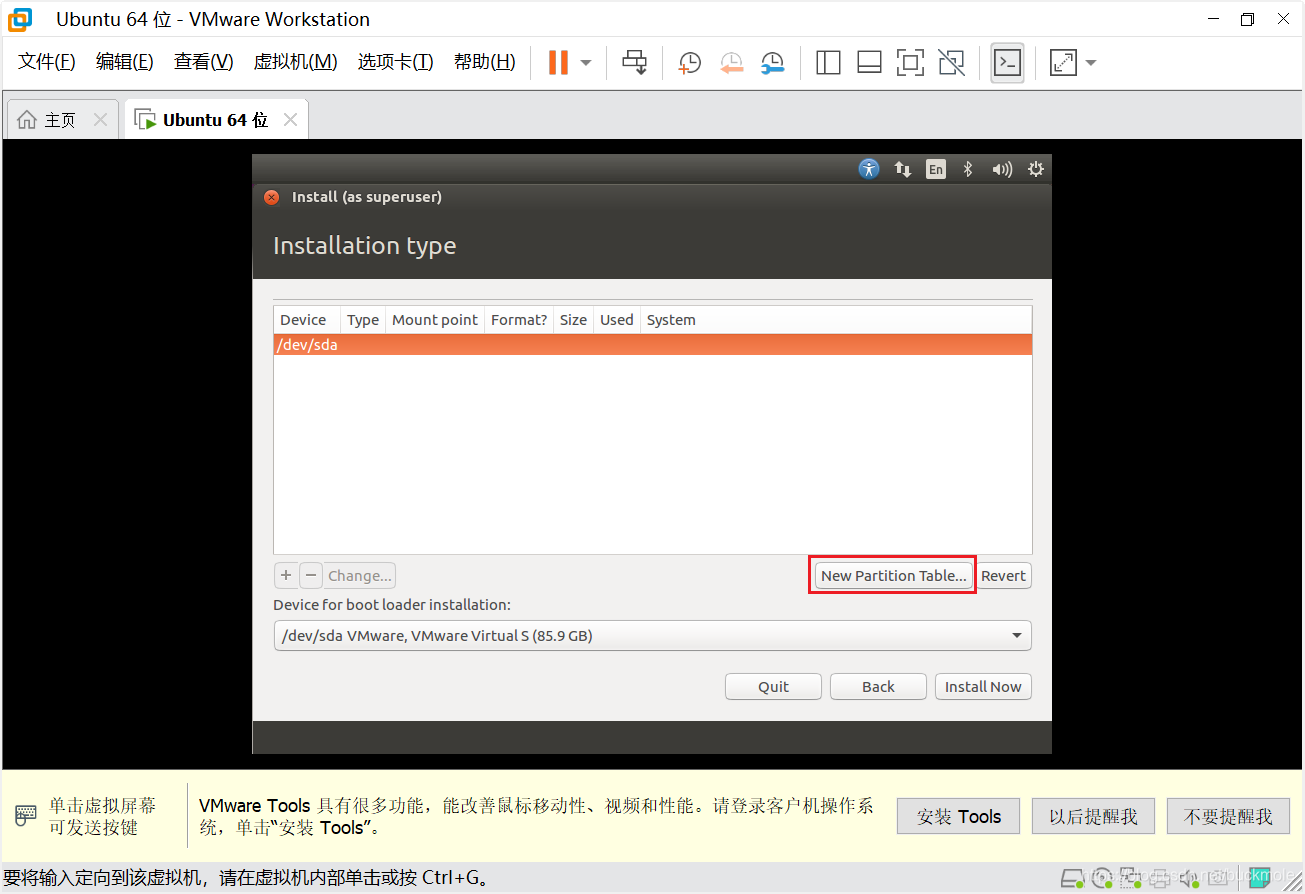Open the Ubuntu accessibility indicator
This screenshot has height=894, width=1305.
(x=869, y=169)
